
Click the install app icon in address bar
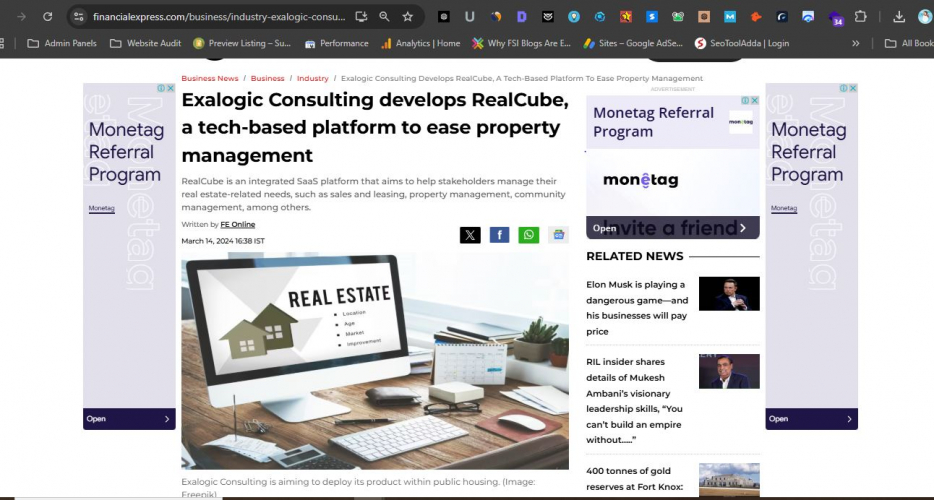point(361,17)
